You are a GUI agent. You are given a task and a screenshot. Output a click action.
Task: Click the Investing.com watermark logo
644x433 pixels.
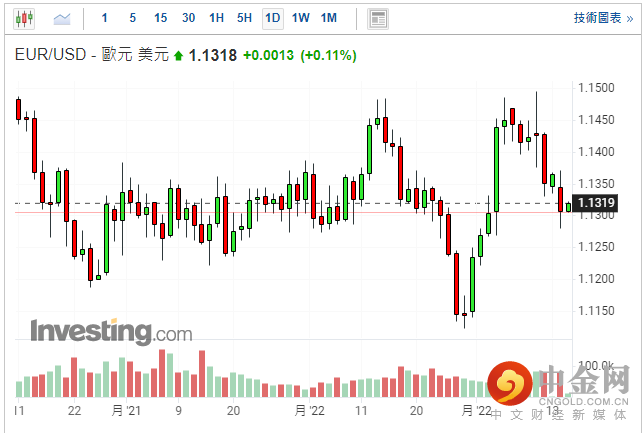(111, 331)
